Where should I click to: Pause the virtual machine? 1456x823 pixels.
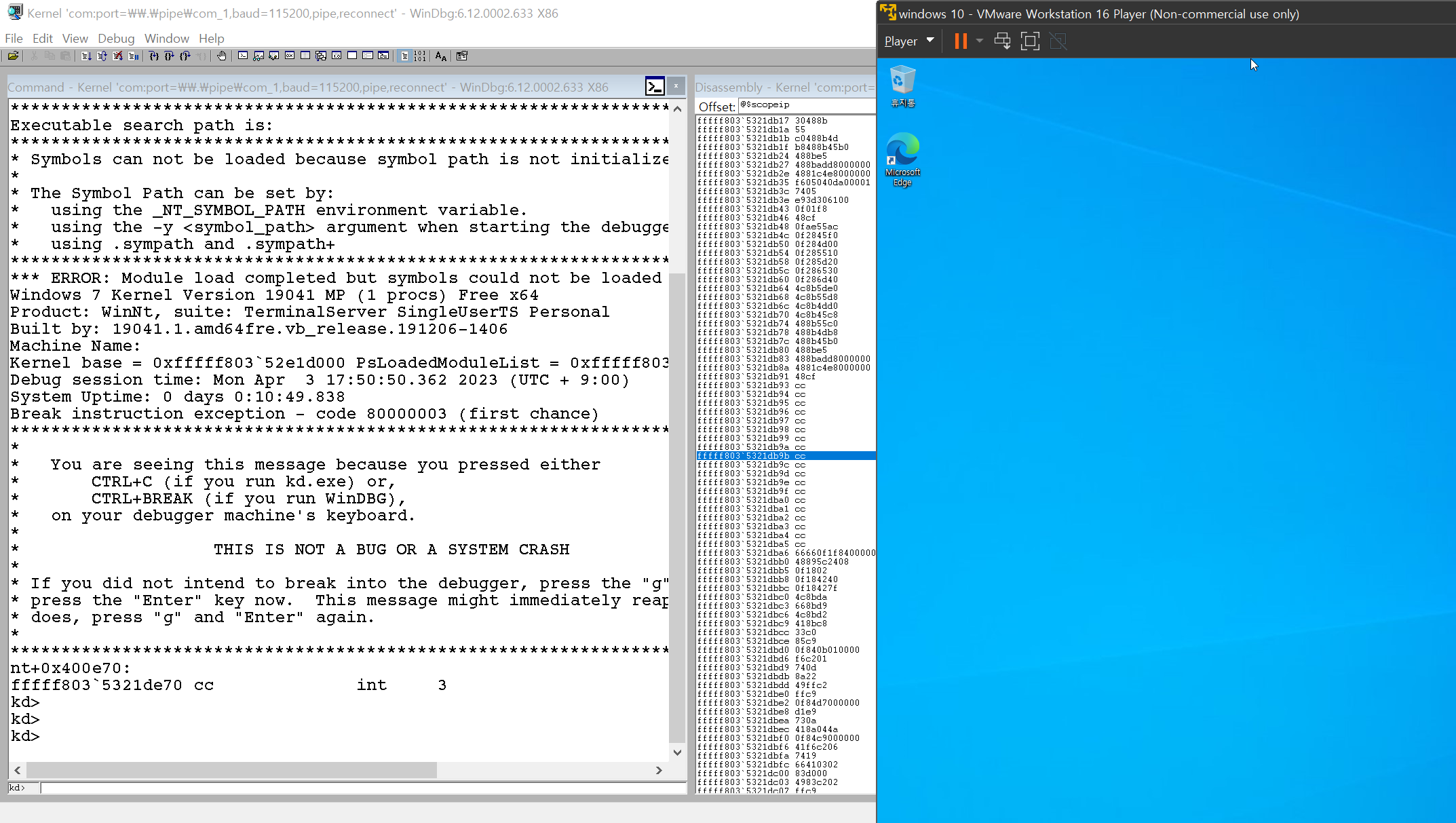[960, 41]
